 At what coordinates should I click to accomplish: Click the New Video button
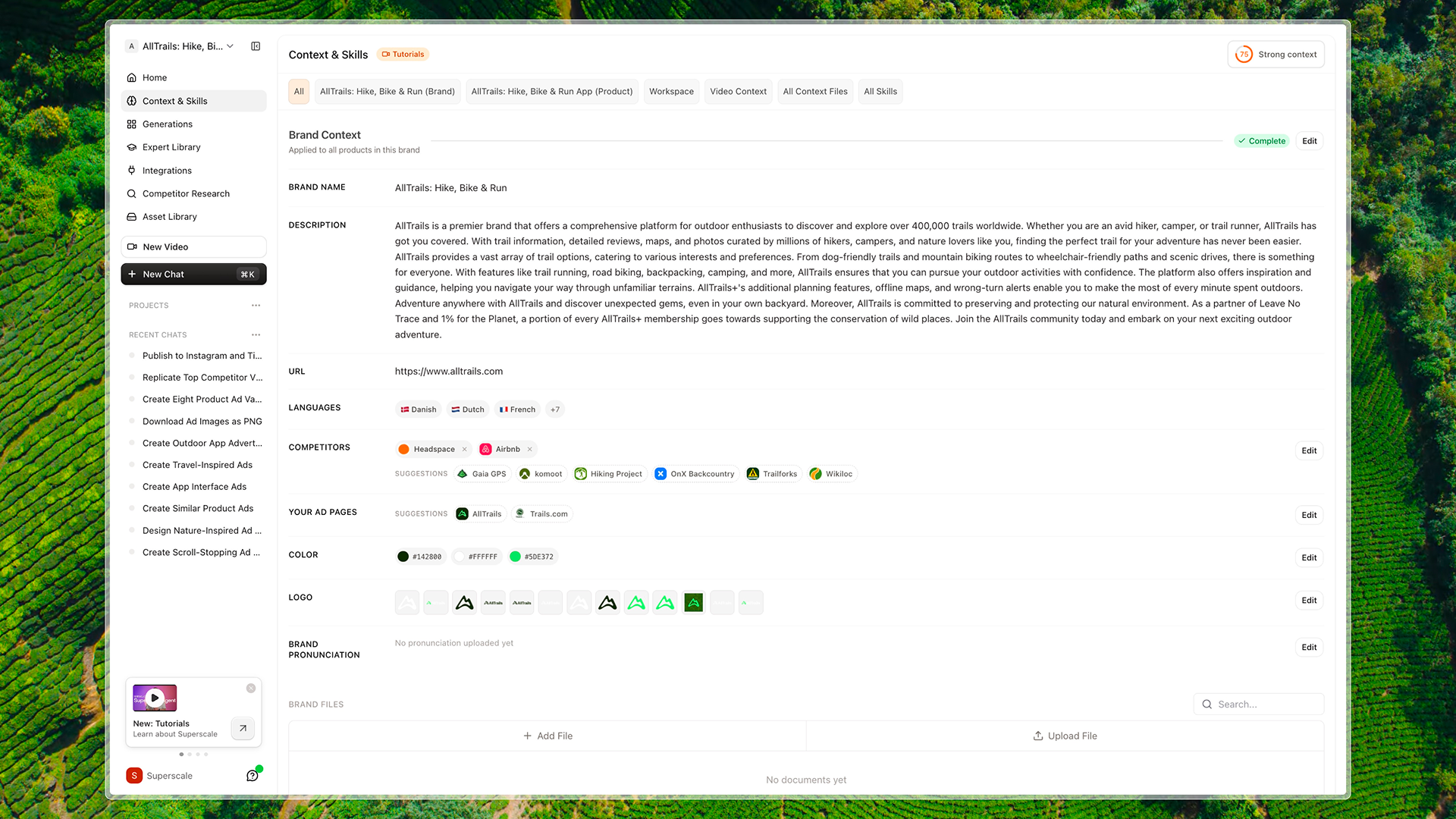pos(193,246)
